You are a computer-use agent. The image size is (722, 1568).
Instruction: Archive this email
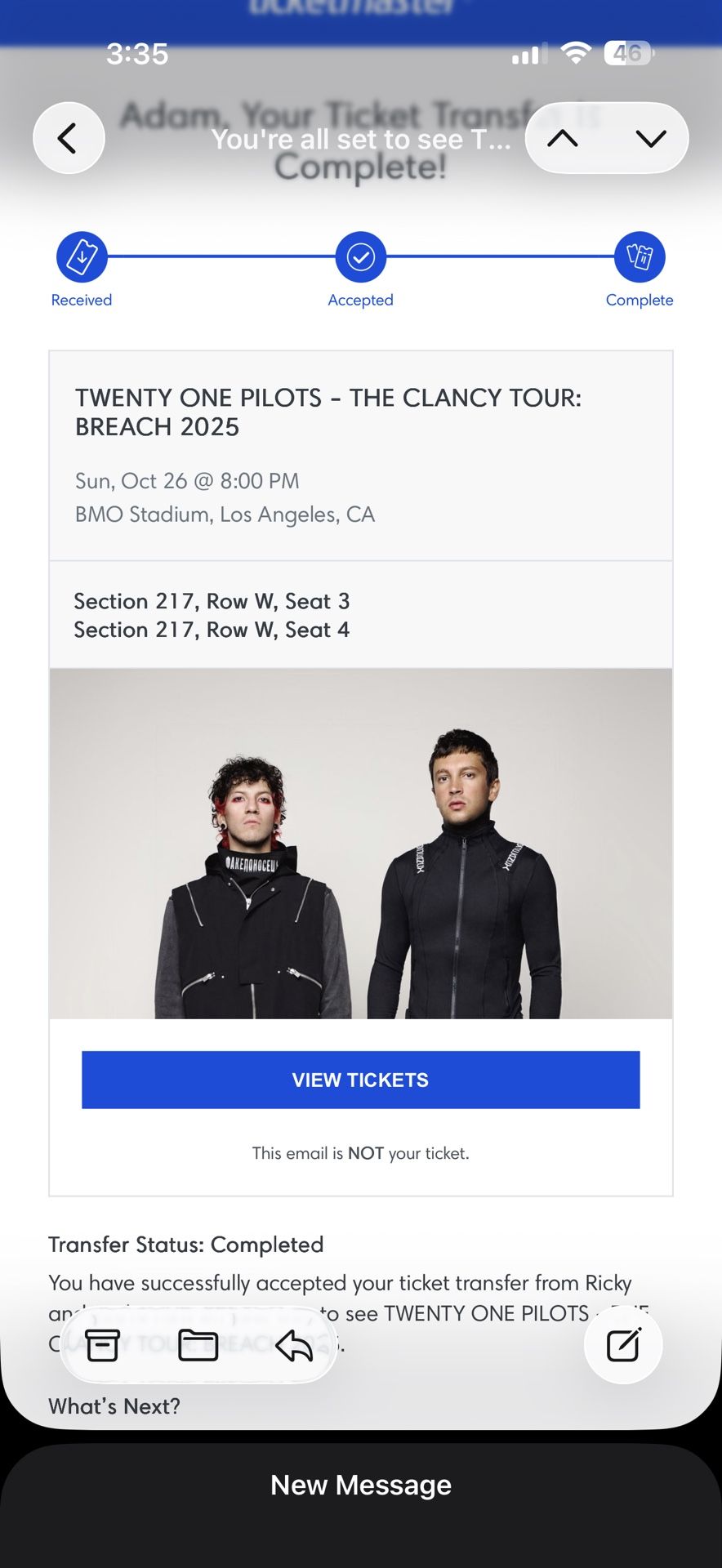(101, 1346)
